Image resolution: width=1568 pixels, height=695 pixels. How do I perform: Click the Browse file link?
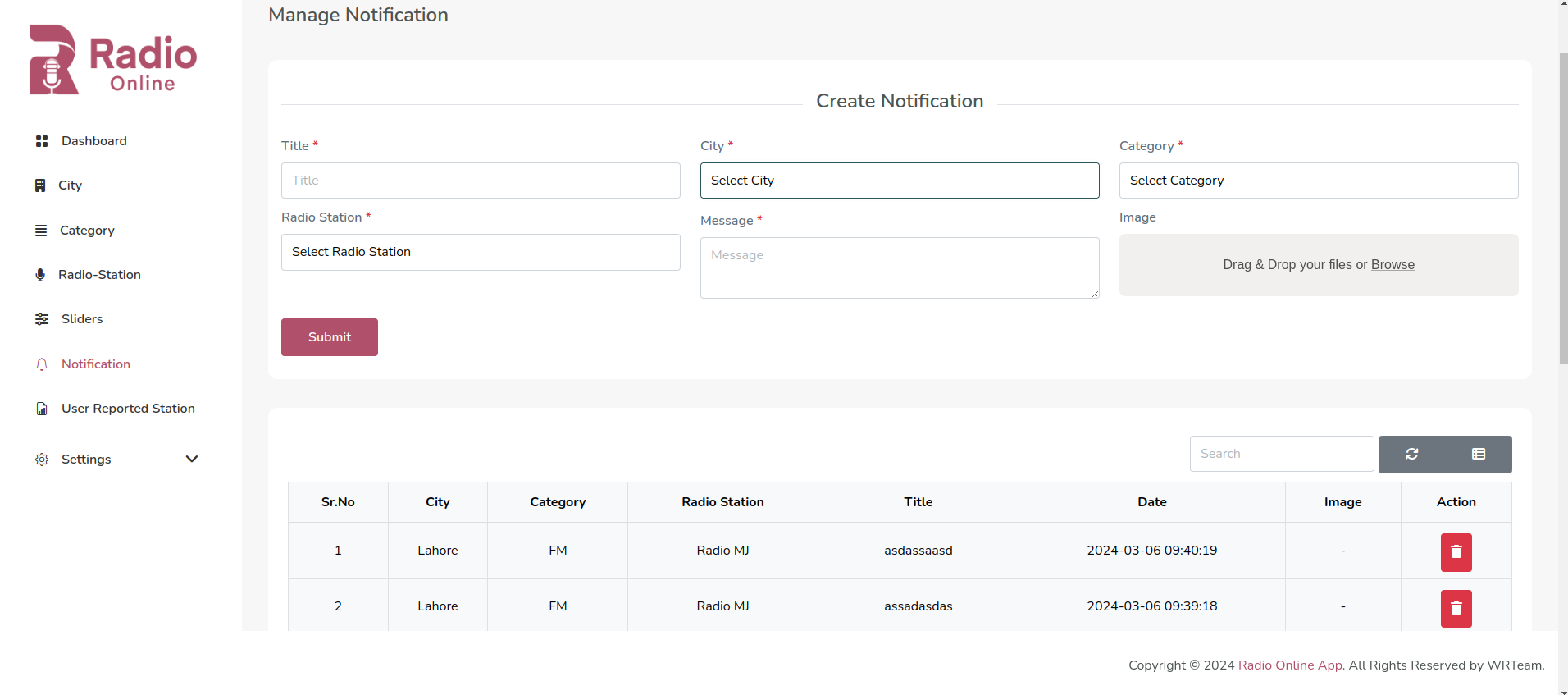(1393, 265)
